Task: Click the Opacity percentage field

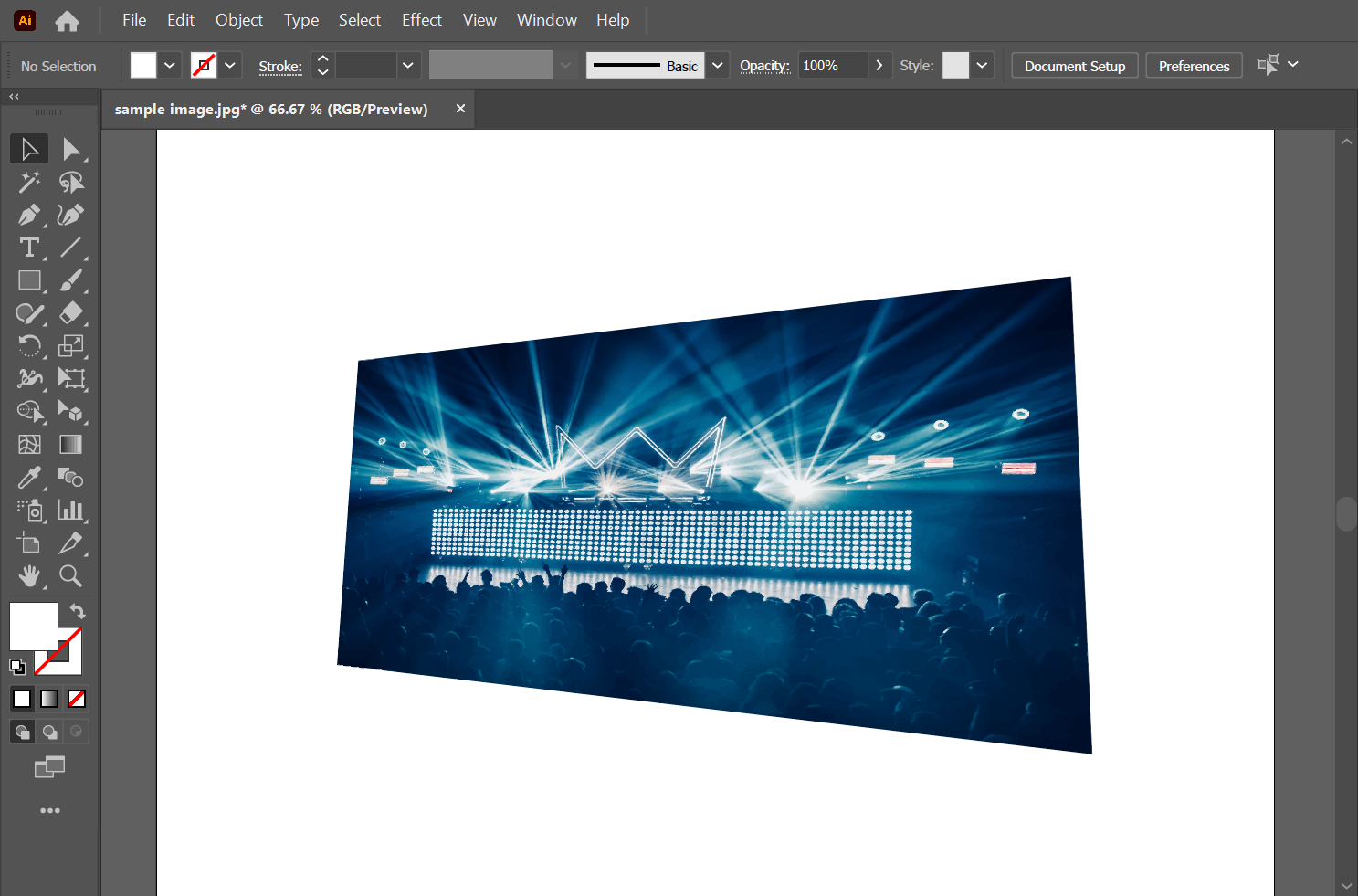Action: [x=832, y=66]
